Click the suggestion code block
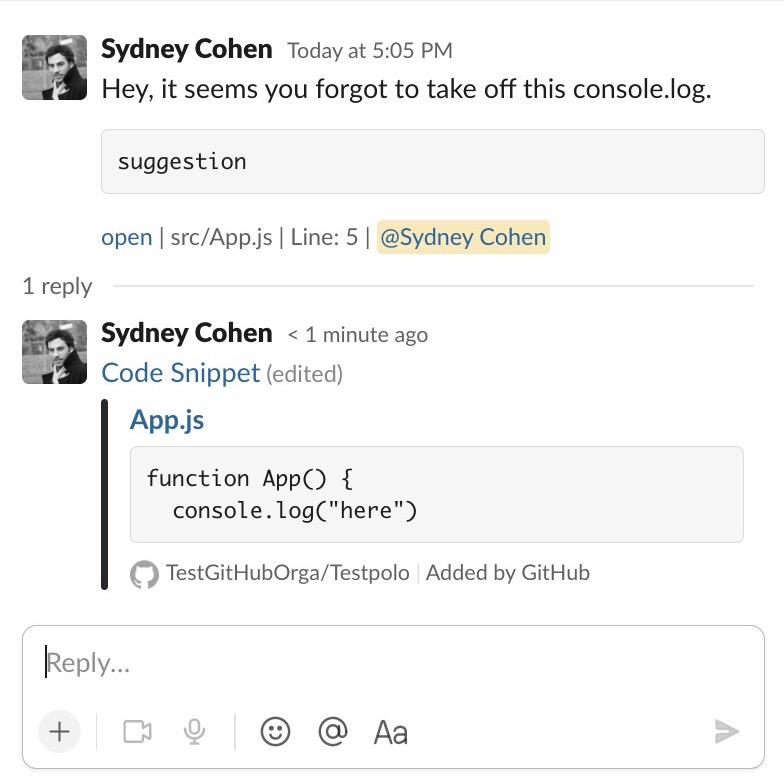This screenshot has height=777, width=784. (432, 162)
